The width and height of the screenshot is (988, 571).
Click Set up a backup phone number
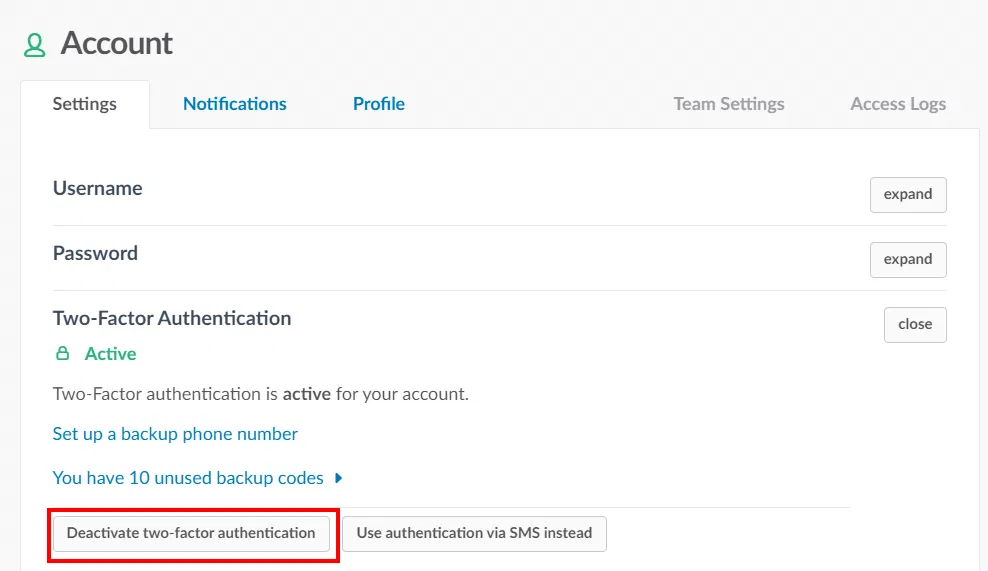pyautogui.click(x=175, y=434)
